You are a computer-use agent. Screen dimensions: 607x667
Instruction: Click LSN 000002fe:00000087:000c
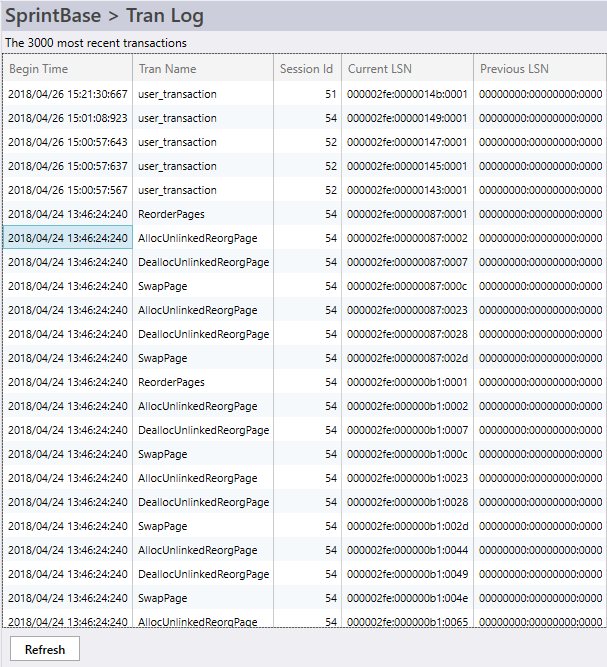[407, 286]
